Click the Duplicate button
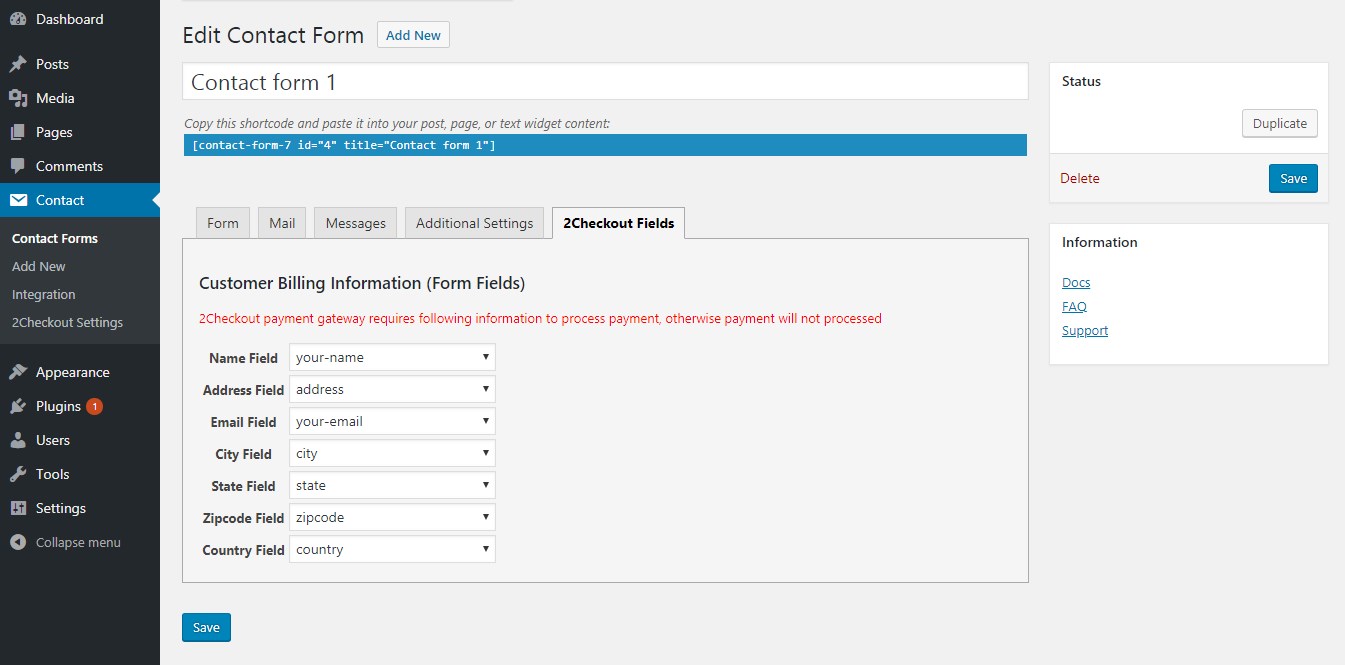 [x=1280, y=123]
